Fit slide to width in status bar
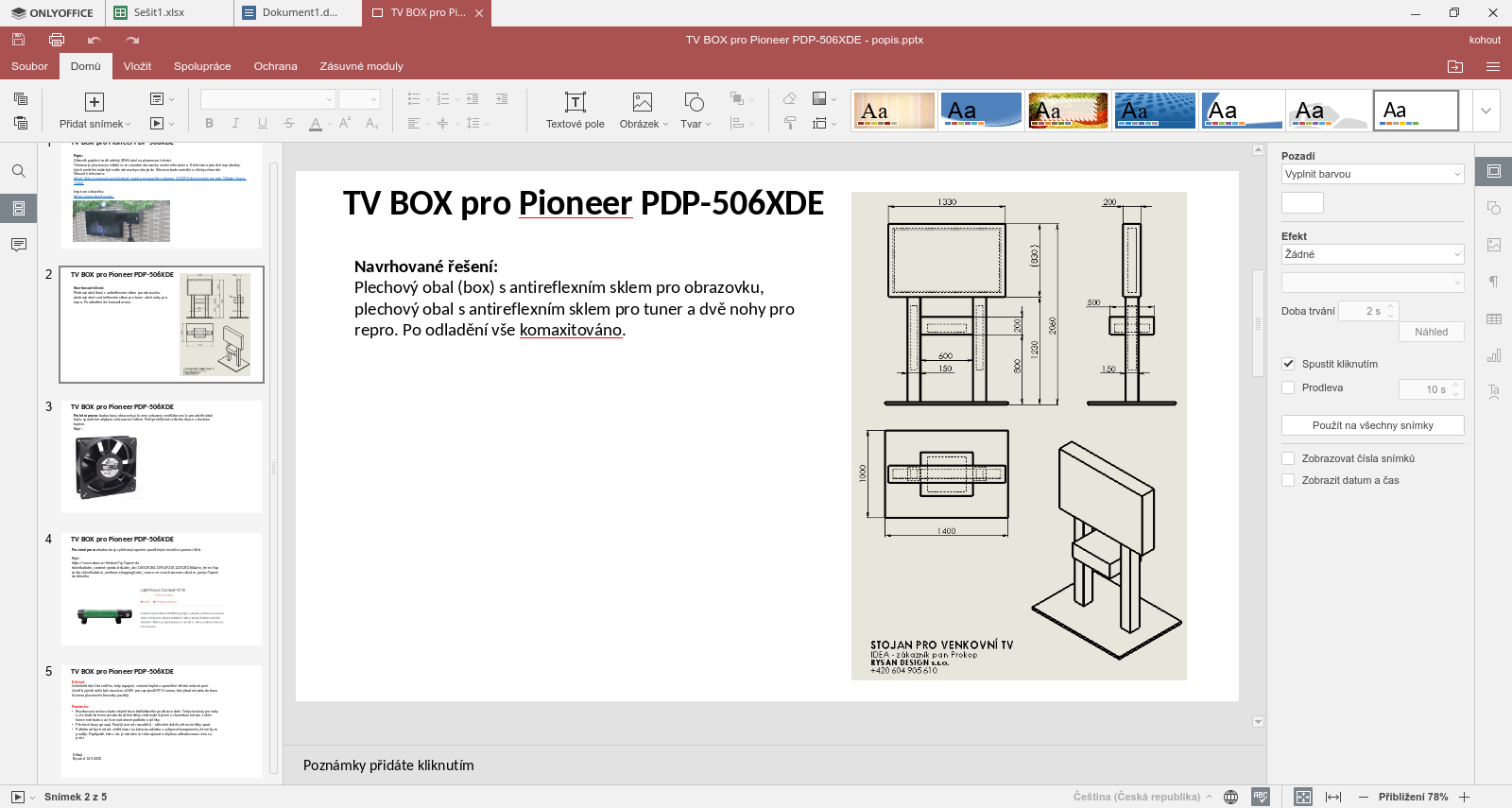The height and width of the screenshot is (808, 1512). pyautogui.click(x=1333, y=797)
